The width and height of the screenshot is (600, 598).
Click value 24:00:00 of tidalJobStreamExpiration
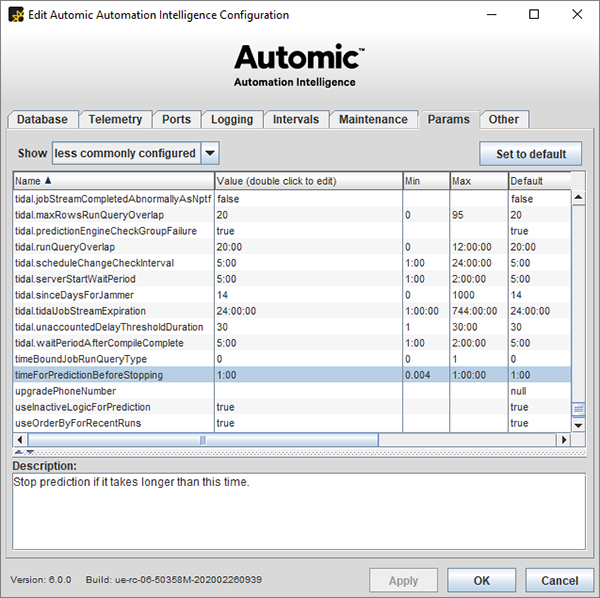(x=308, y=311)
